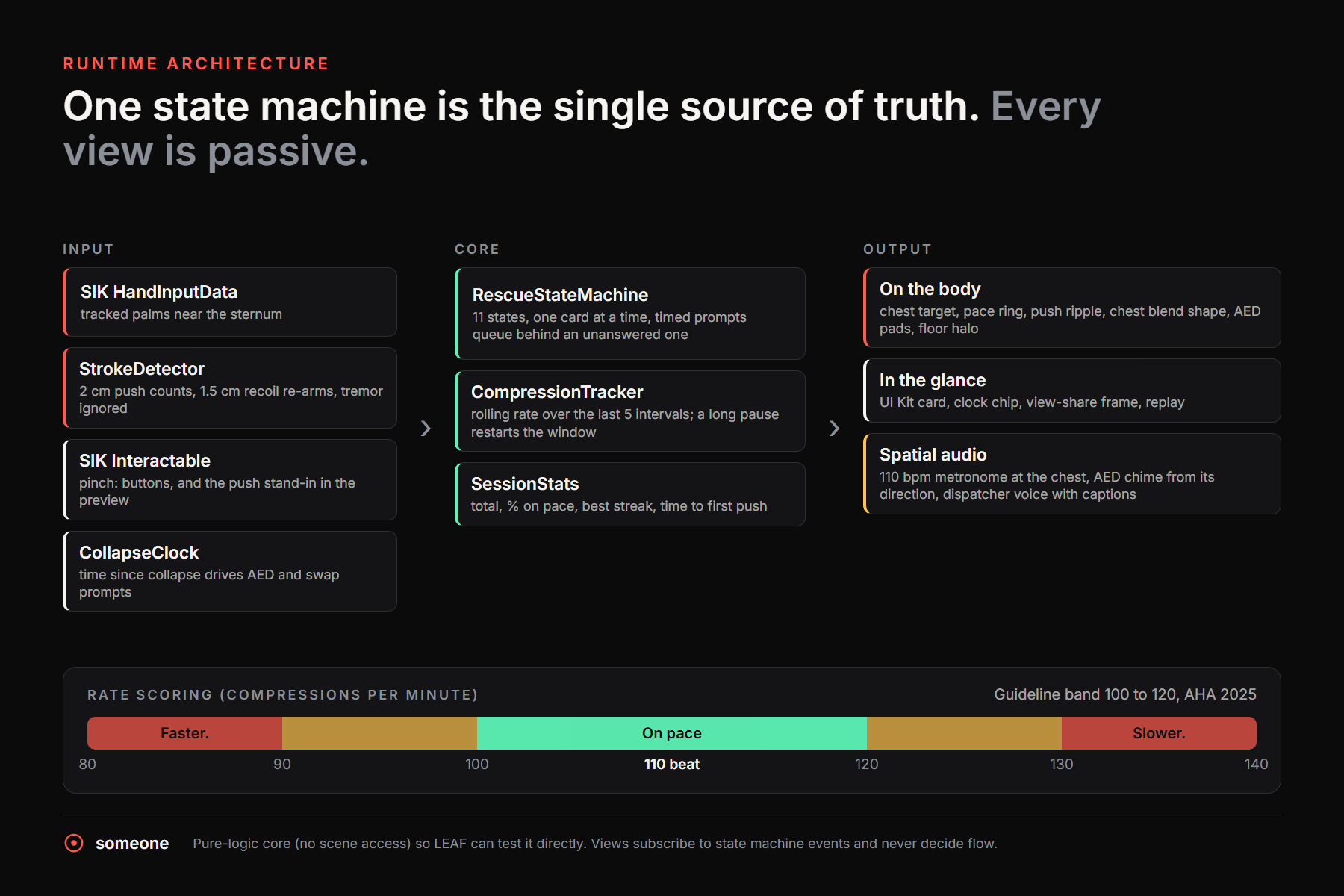
Task: Click the red Slower. segment of rate bar
Action: (1159, 733)
